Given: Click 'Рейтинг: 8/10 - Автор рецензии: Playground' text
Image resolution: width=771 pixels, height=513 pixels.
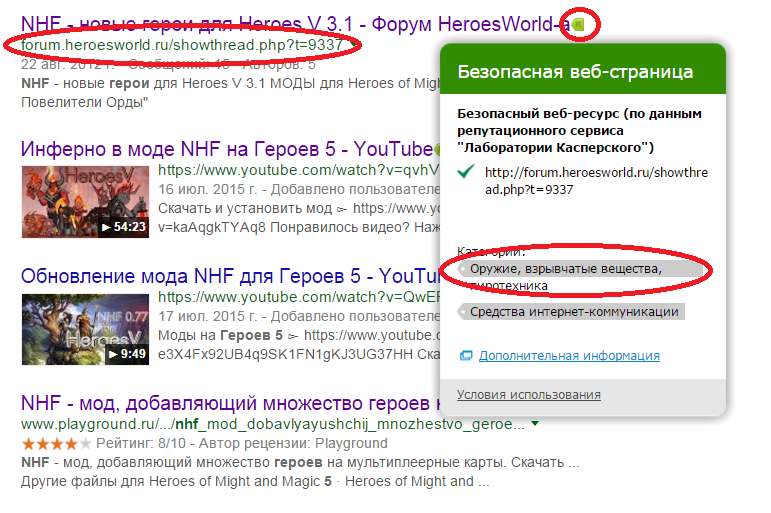Looking at the screenshot, I should (x=241, y=443).
